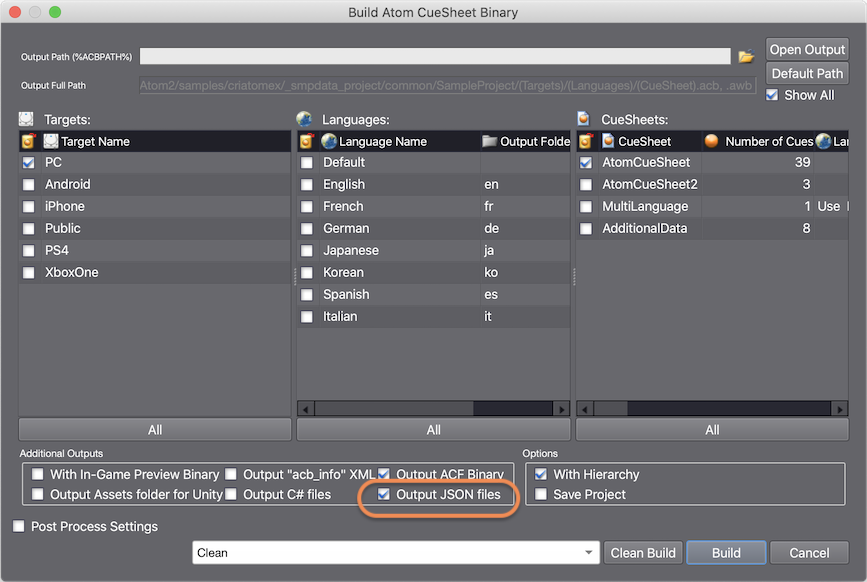
Task: Tick the XboxOne target checkbox
Action: coord(29,273)
